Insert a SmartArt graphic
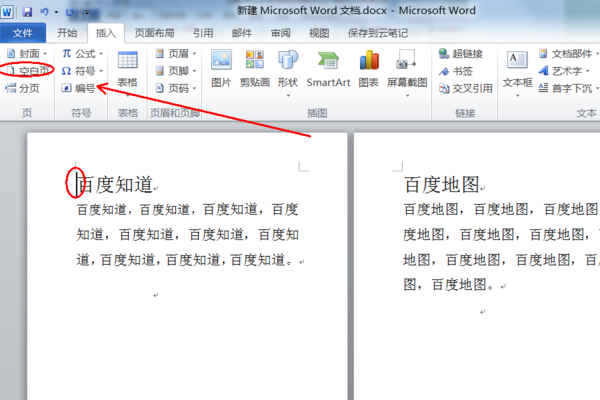 point(328,69)
